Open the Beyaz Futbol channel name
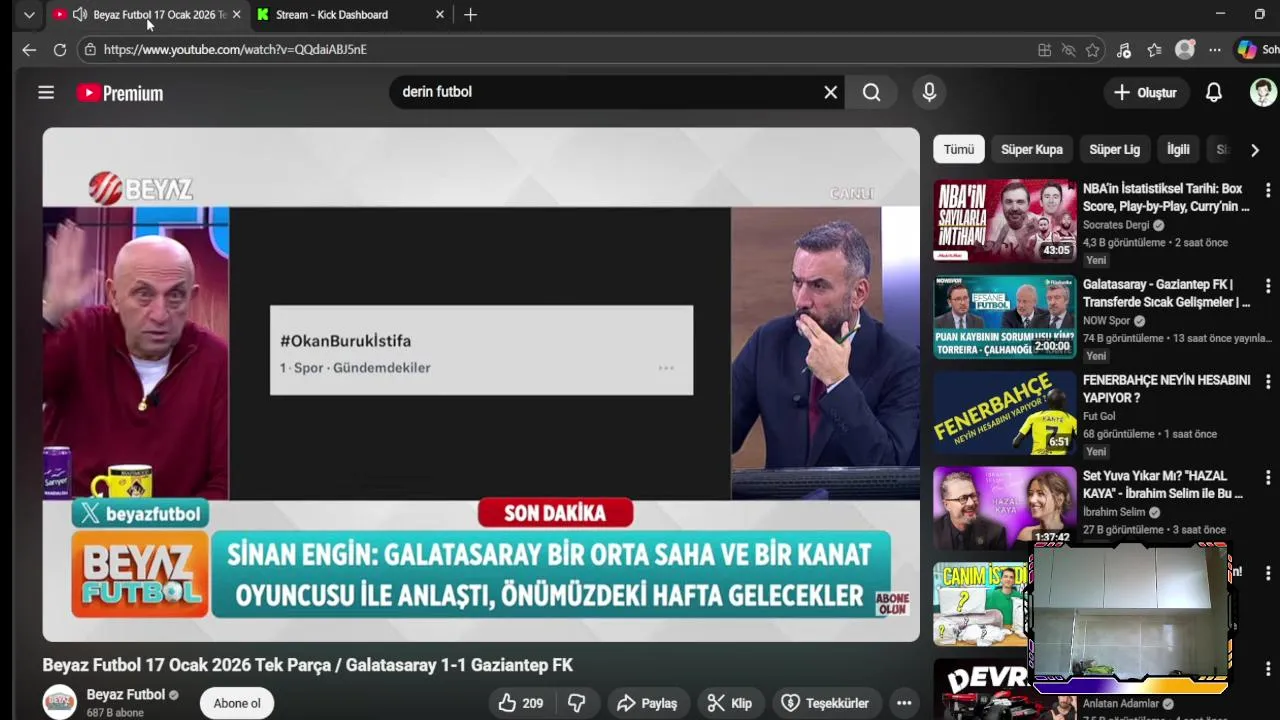The height and width of the screenshot is (720, 1280). [x=126, y=695]
